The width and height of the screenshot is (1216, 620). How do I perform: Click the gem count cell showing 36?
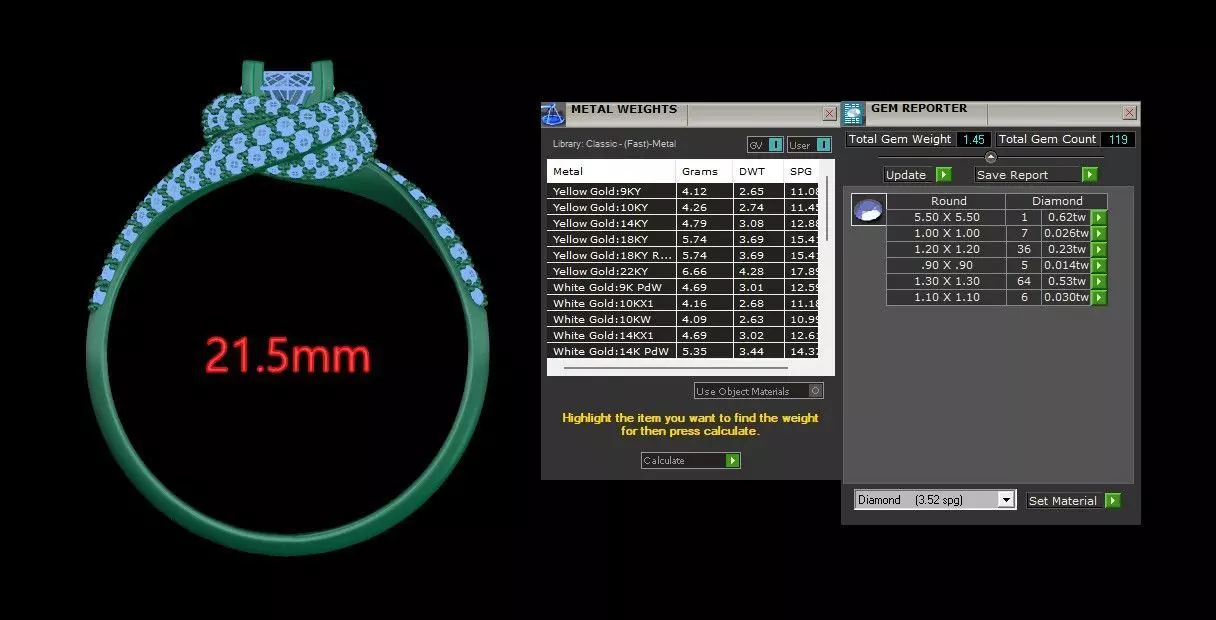[1024, 249]
